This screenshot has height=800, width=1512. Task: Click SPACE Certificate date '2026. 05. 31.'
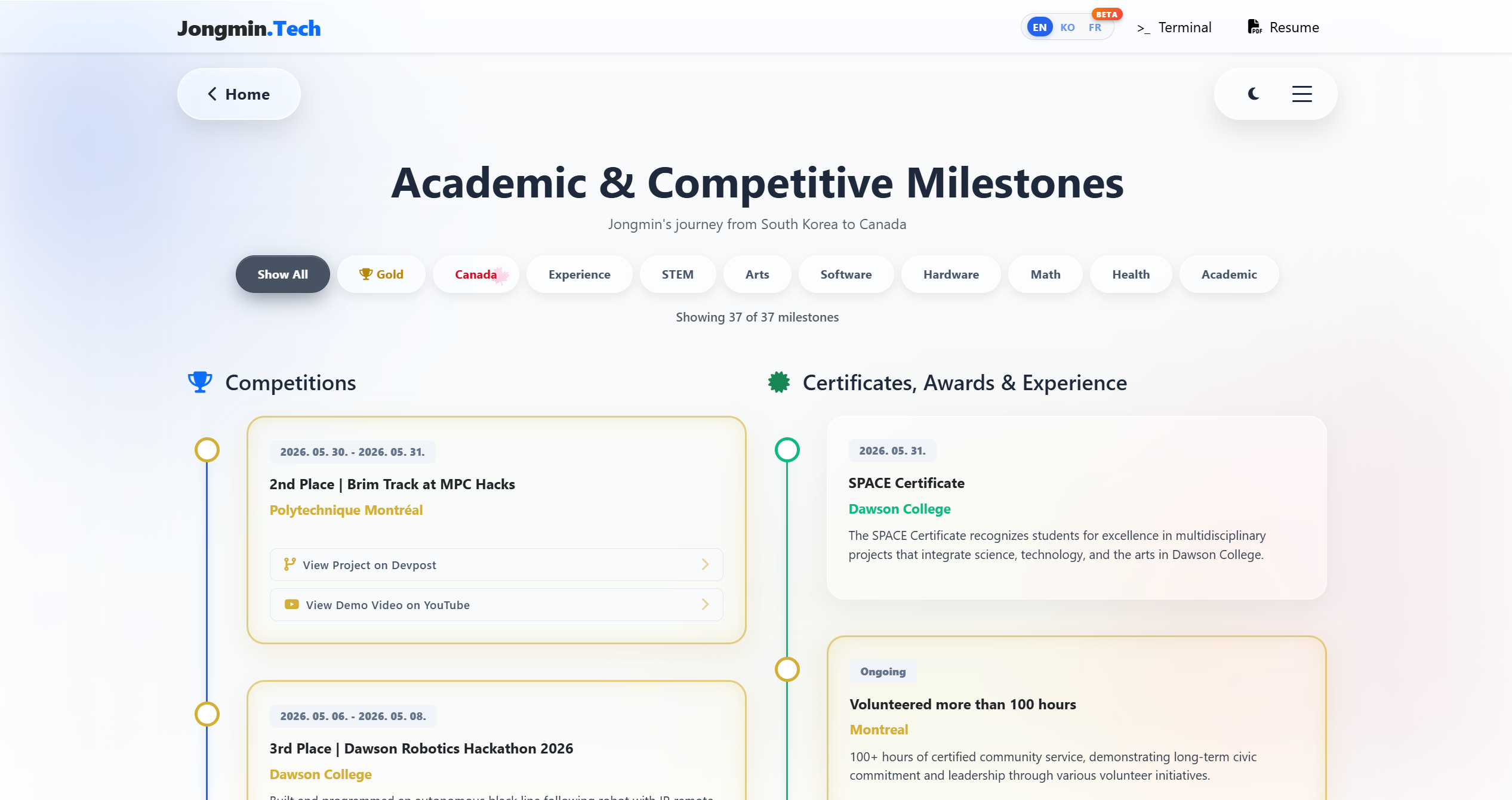[892, 450]
